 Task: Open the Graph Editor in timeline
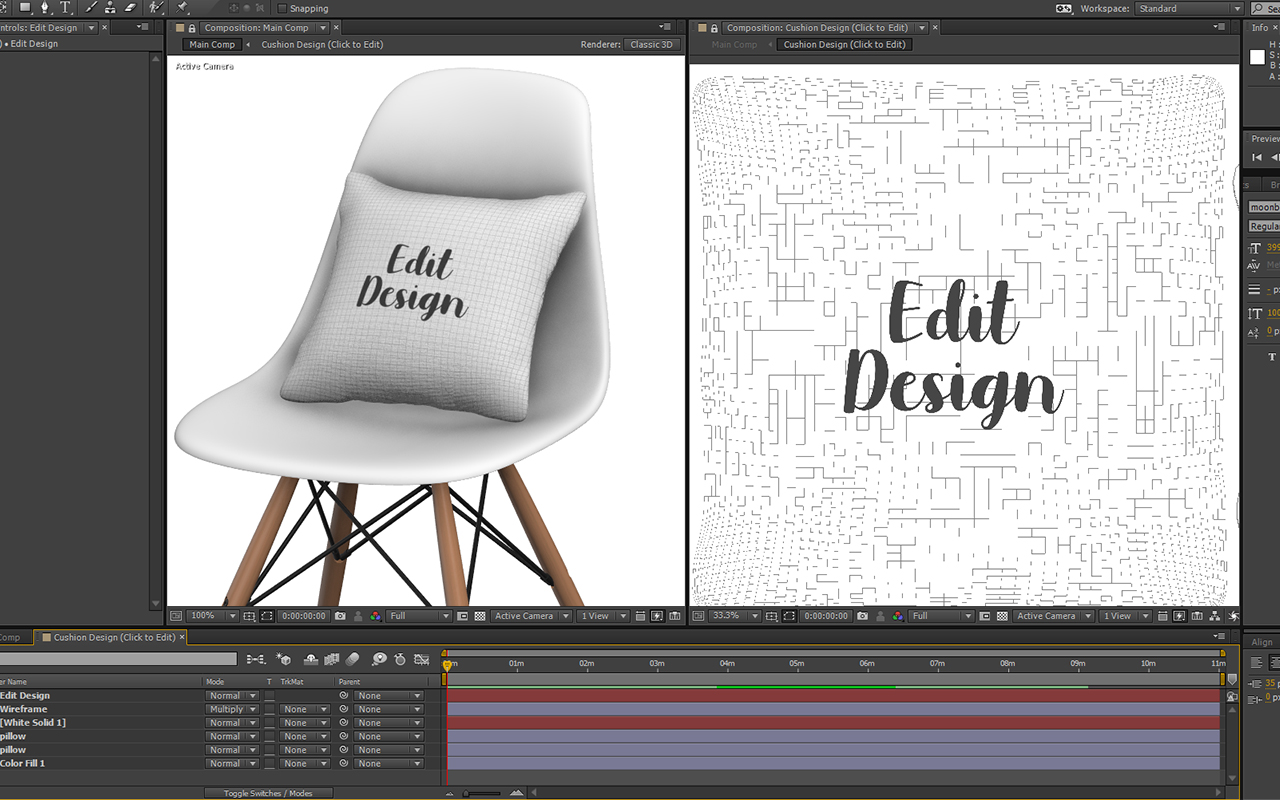[421, 659]
